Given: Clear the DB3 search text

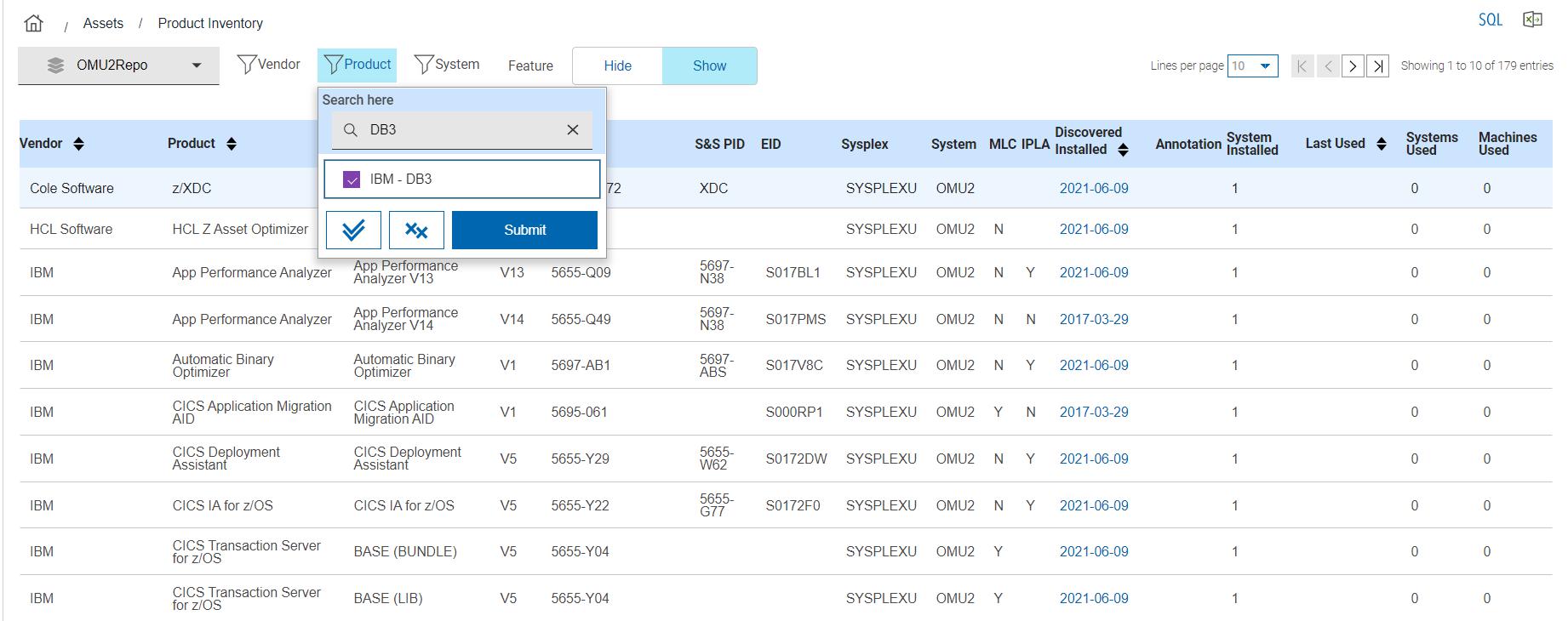Looking at the screenshot, I should (573, 129).
